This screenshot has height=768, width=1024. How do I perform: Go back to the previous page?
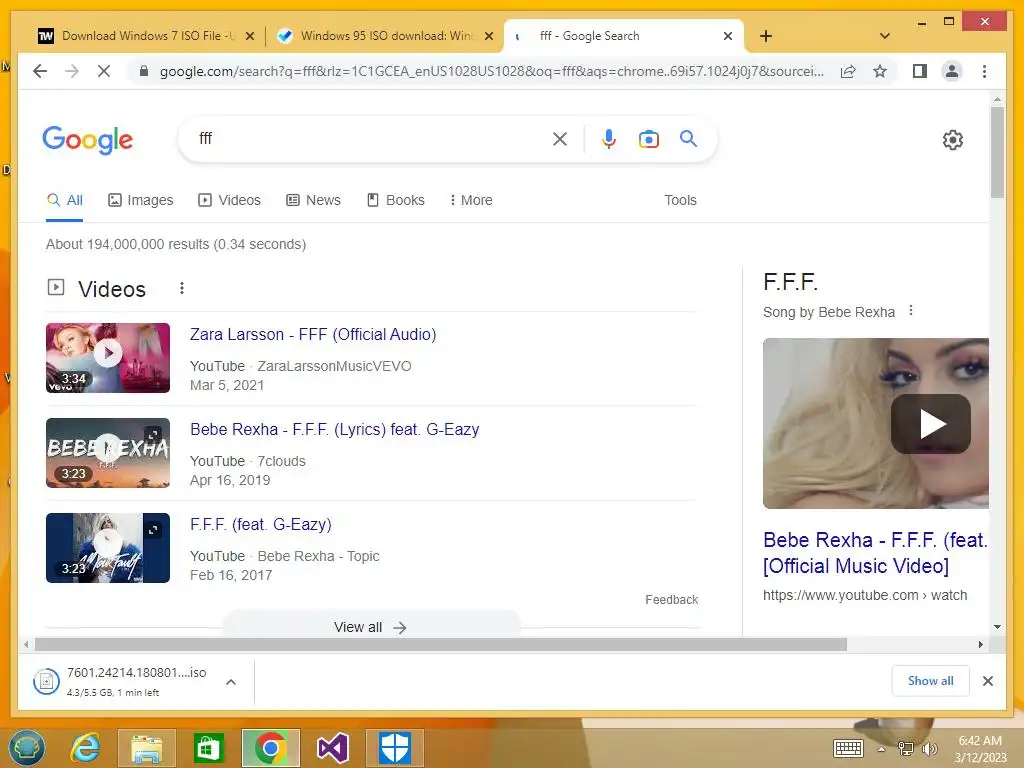coord(40,71)
